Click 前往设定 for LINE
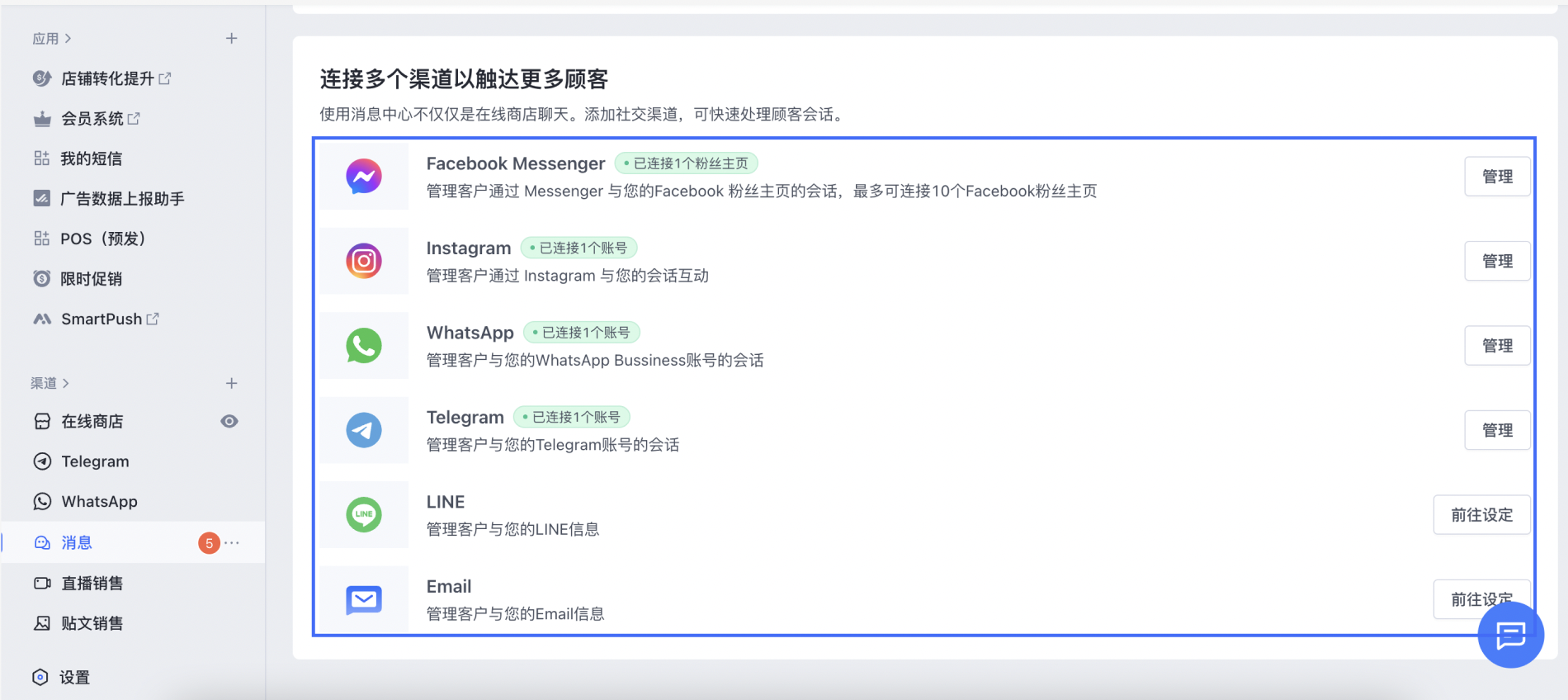Image resolution: width=1568 pixels, height=700 pixels. click(x=1482, y=515)
